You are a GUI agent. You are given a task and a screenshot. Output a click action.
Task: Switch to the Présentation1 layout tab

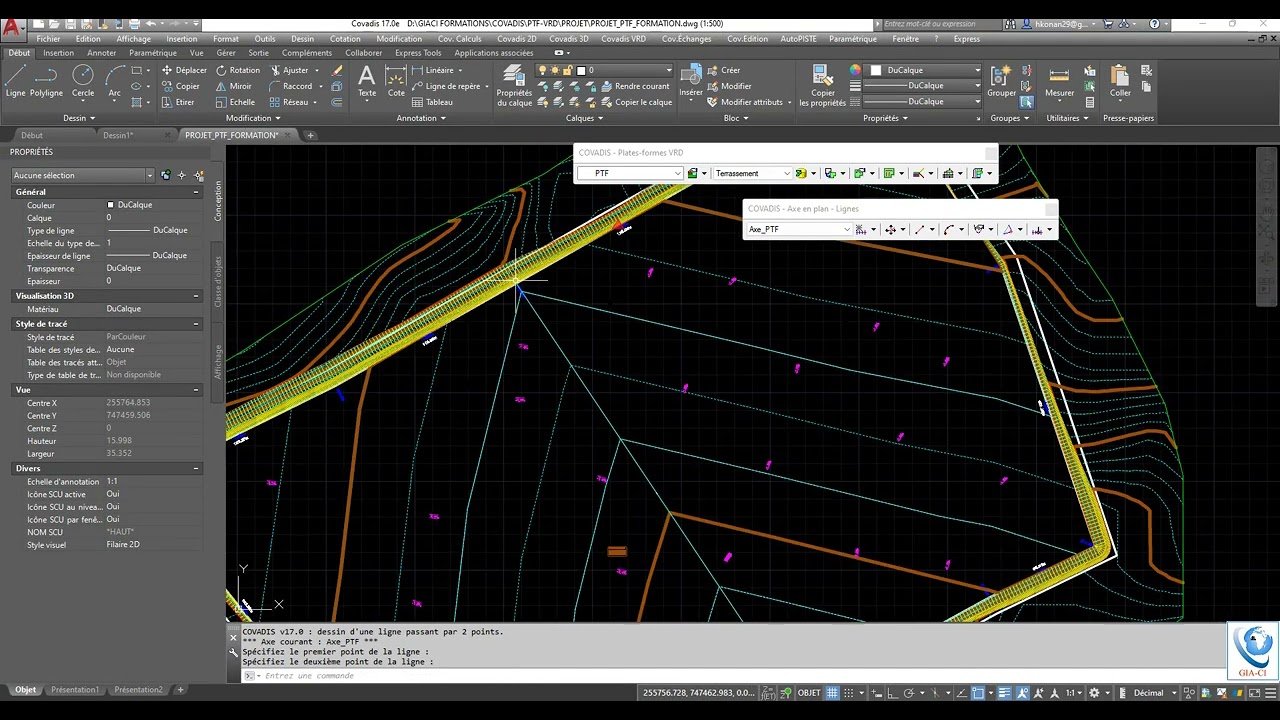point(75,690)
